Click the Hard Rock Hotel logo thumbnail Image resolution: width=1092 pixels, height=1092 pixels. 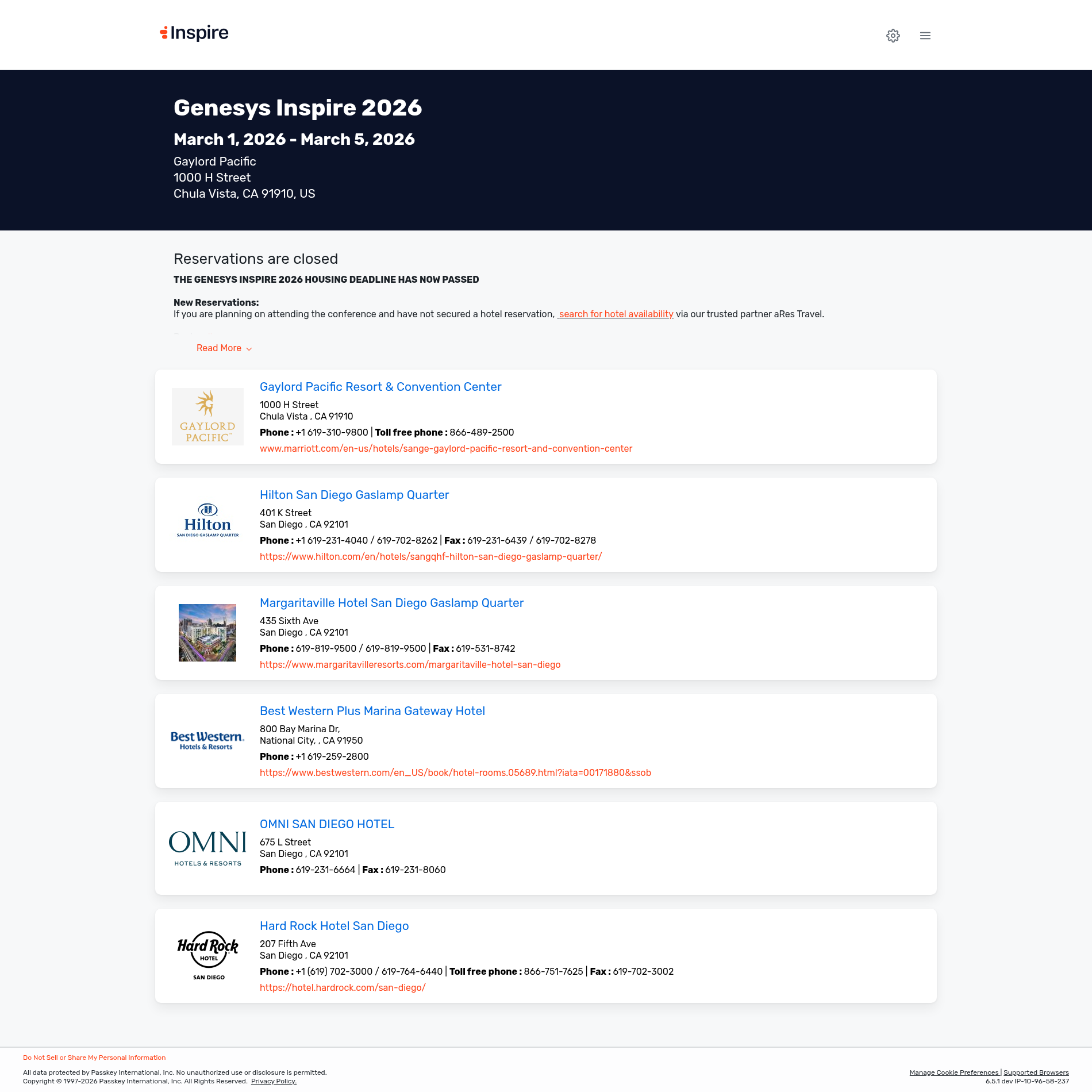point(208,956)
